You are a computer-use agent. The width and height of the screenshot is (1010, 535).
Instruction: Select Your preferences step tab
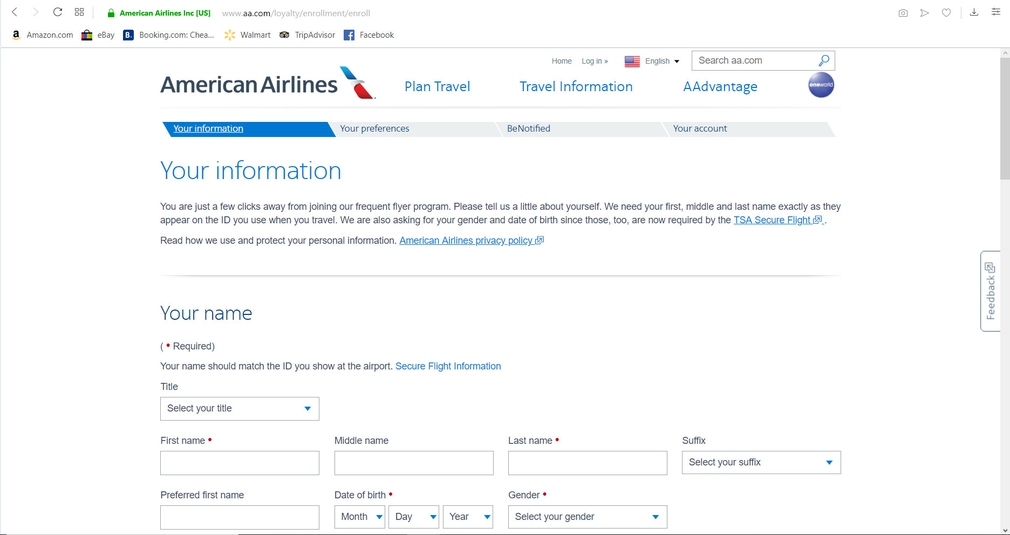coord(415,129)
